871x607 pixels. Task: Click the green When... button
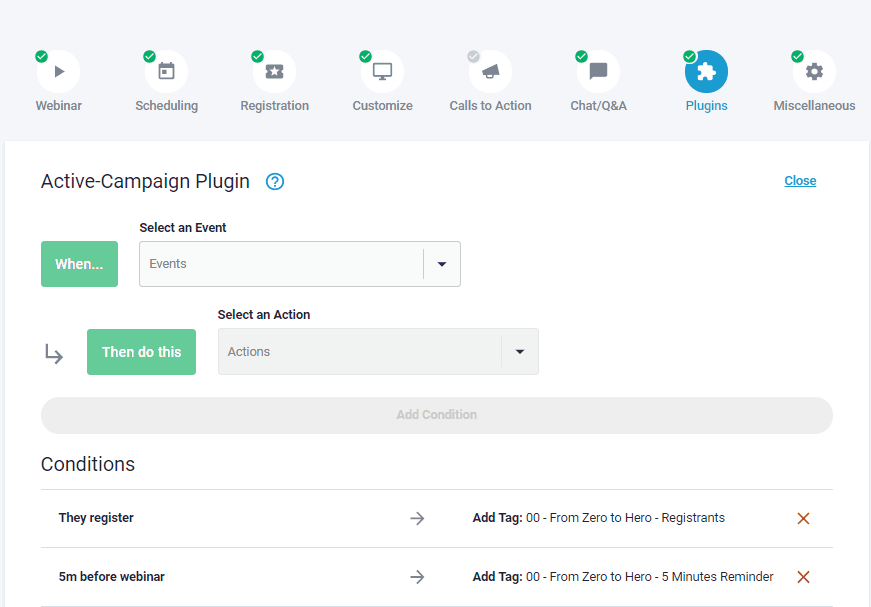point(79,264)
